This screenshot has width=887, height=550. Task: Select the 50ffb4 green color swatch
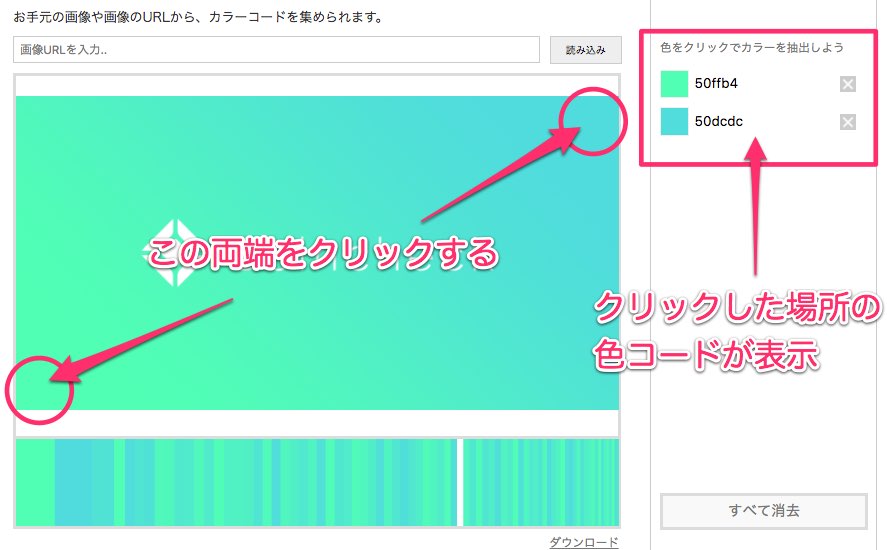pyautogui.click(x=674, y=84)
